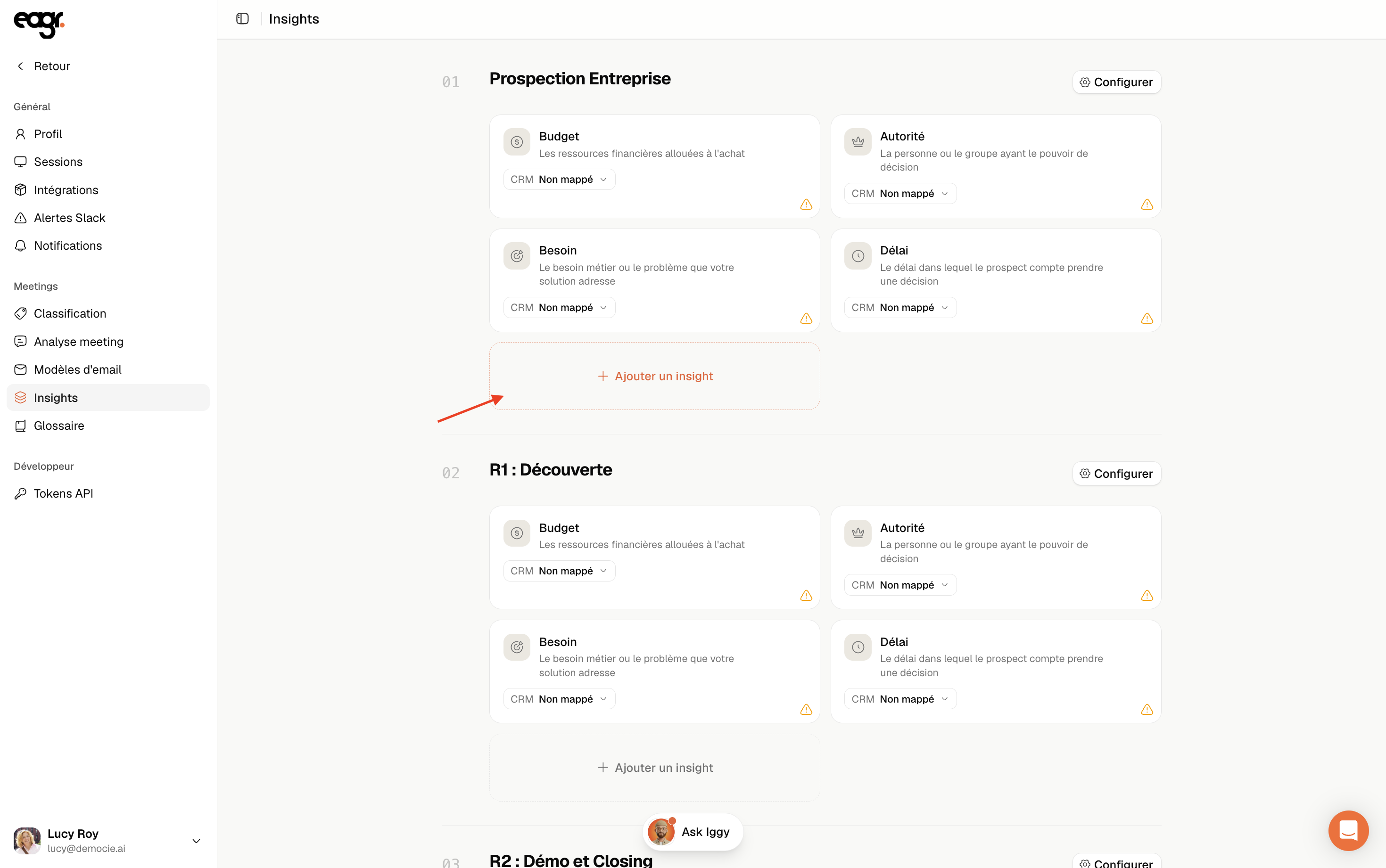Viewport: 1386px width, 868px height.
Task: Configure the R1 : Découverte stage
Action: click(x=1116, y=474)
